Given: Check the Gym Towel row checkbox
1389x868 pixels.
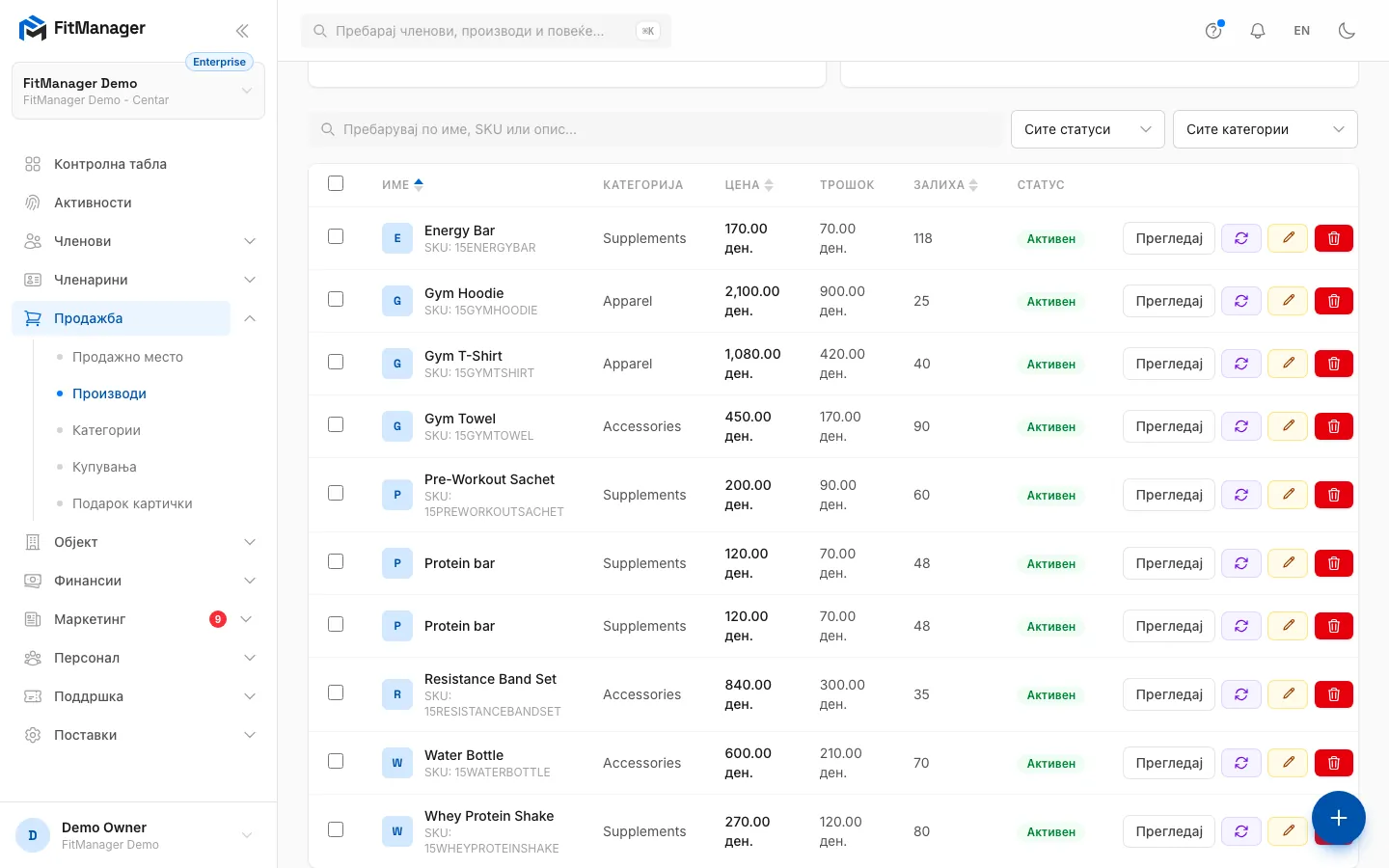Looking at the screenshot, I should point(336,424).
